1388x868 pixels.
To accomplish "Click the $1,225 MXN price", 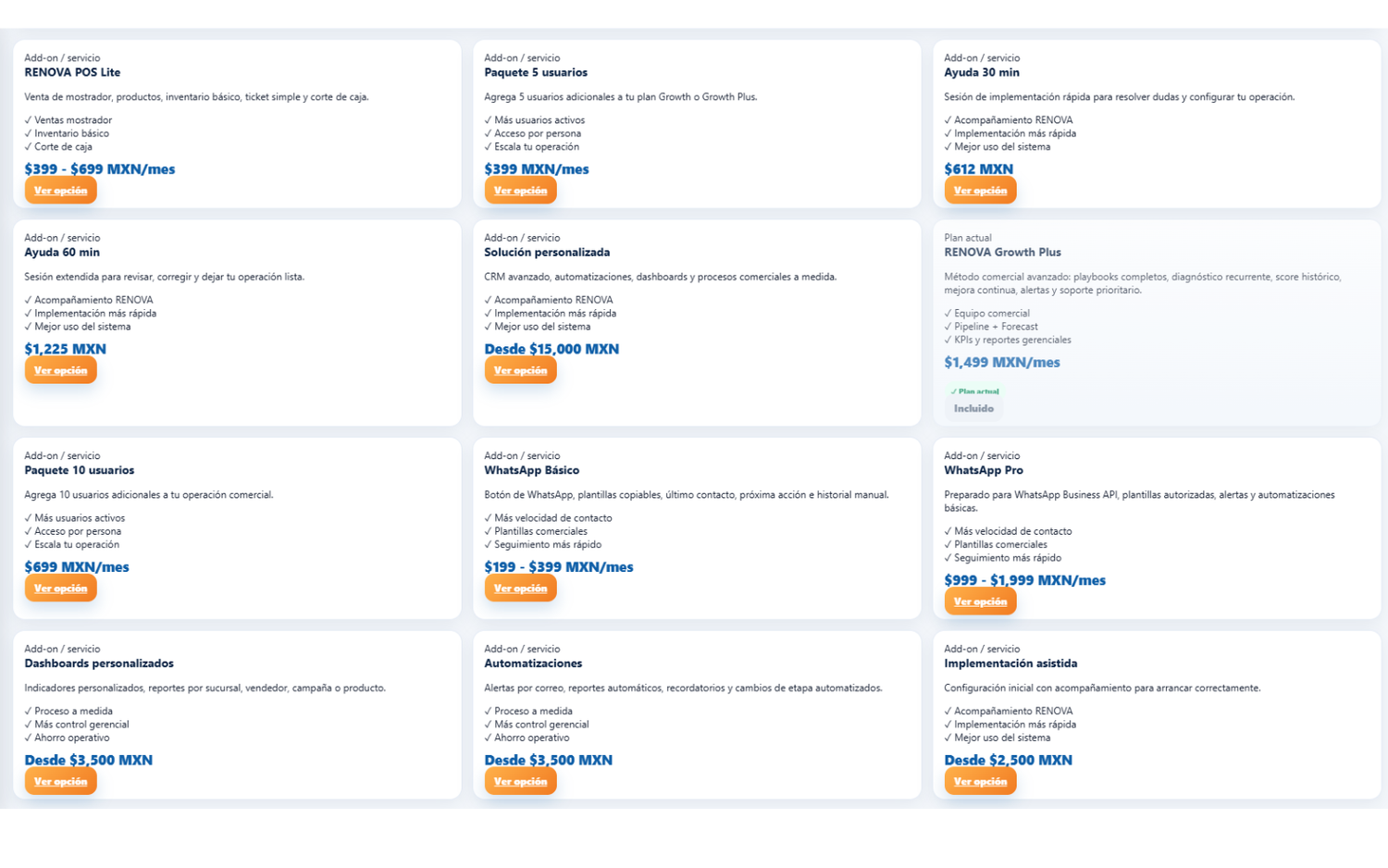I will coord(66,349).
